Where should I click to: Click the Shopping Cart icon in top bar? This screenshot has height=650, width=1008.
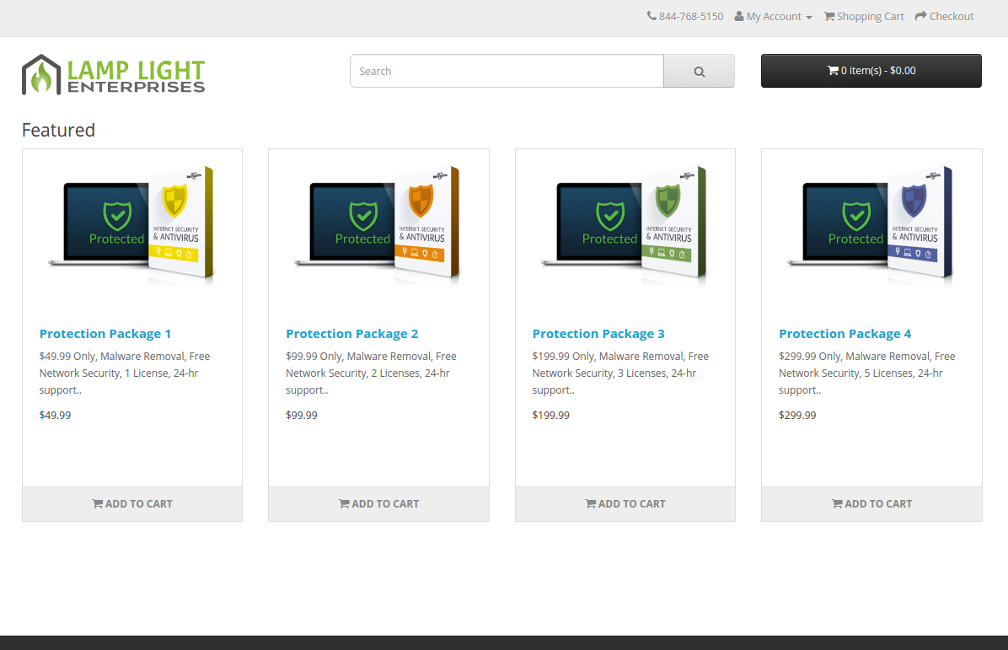[x=829, y=16]
